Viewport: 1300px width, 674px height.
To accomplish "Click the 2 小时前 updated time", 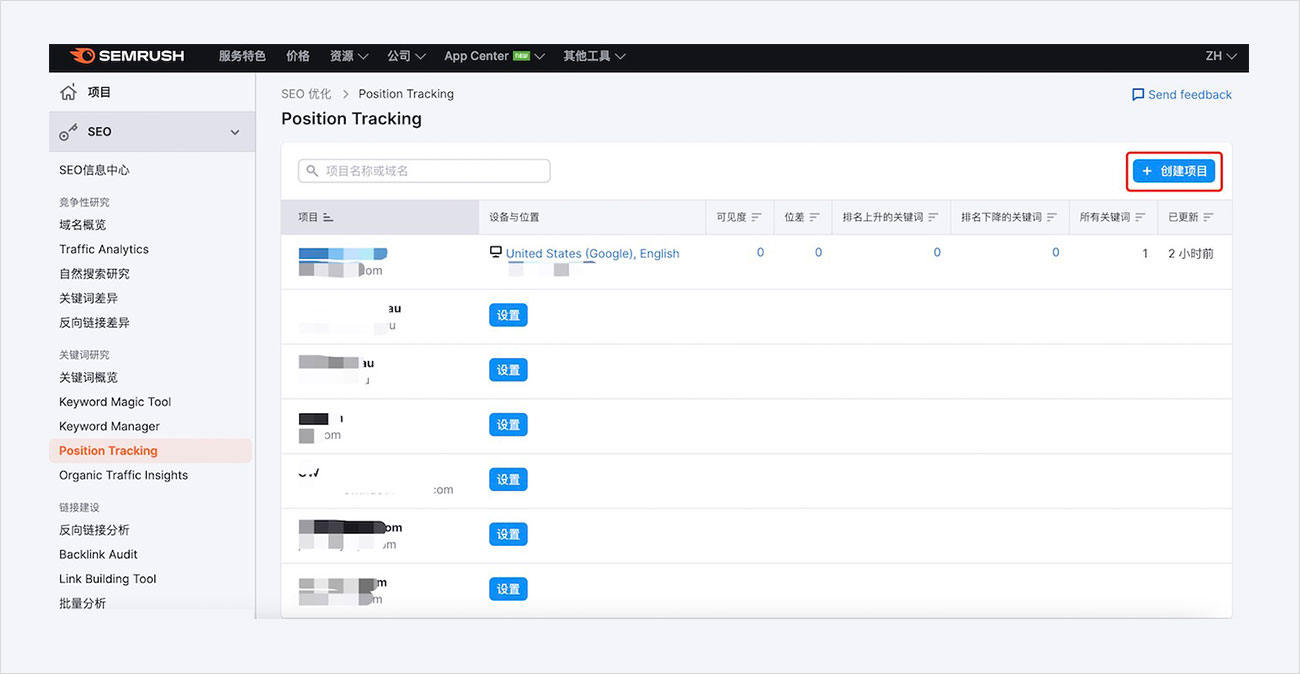I will [1191, 254].
